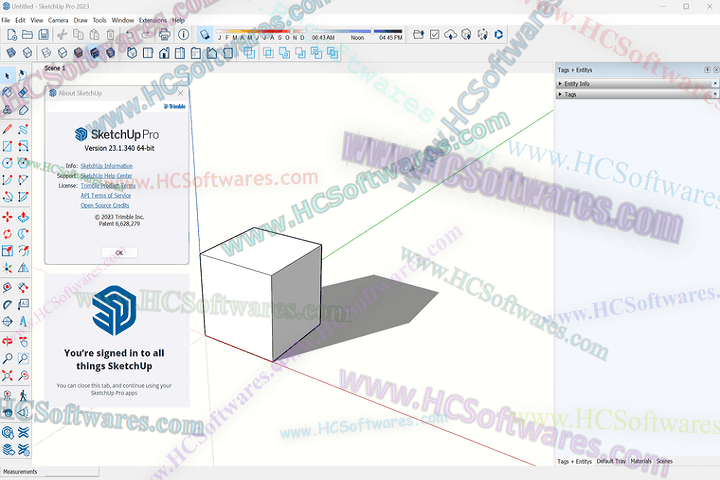Switch to Default Tray tab
720x480 pixels.
coord(611,461)
